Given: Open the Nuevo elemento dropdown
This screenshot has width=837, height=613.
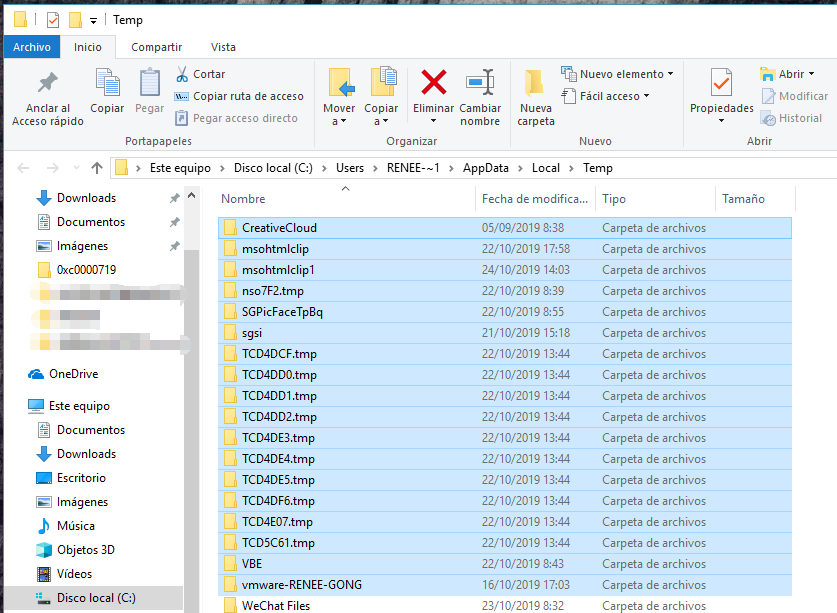Looking at the screenshot, I should pyautogui.click(x=618, y=74).
